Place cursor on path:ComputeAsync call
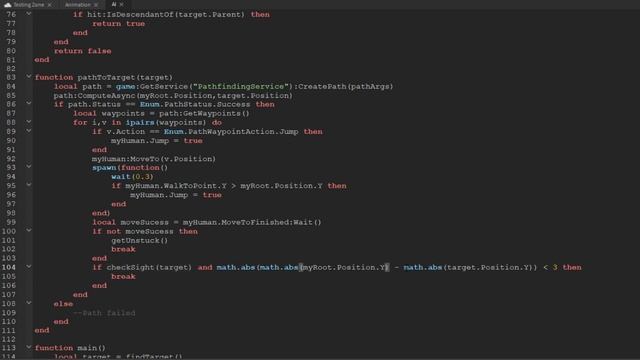640x360 pixels. [173, 96]
